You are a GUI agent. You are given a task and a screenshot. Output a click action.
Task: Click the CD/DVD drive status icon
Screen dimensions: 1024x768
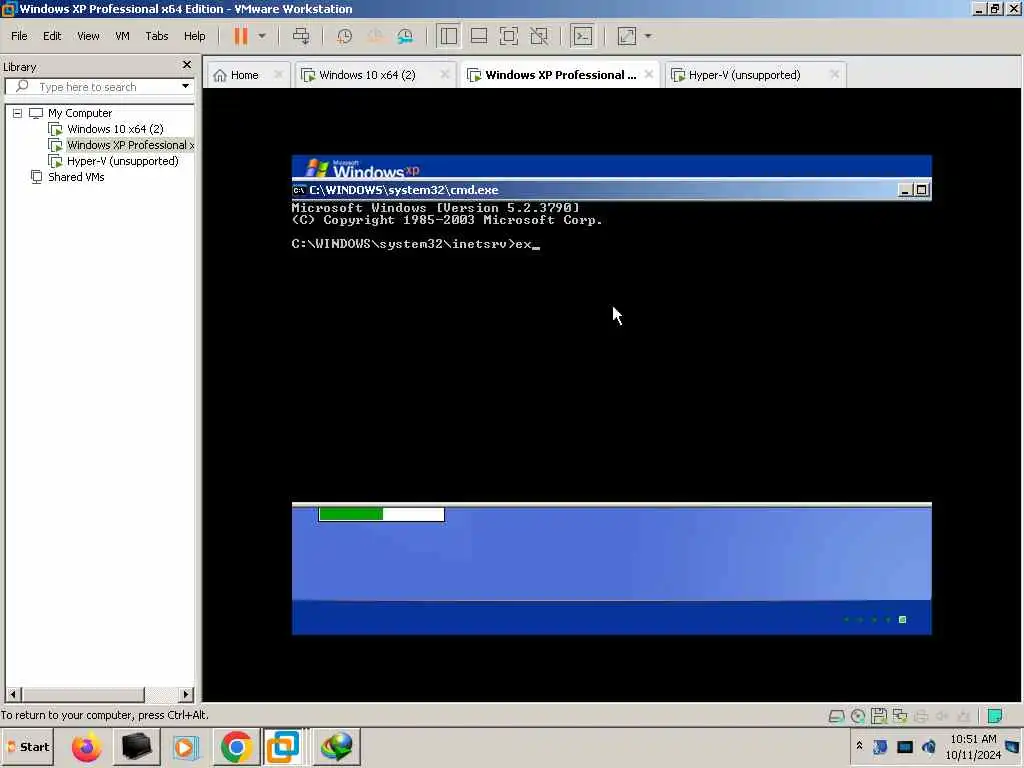[x=858, y=716]
